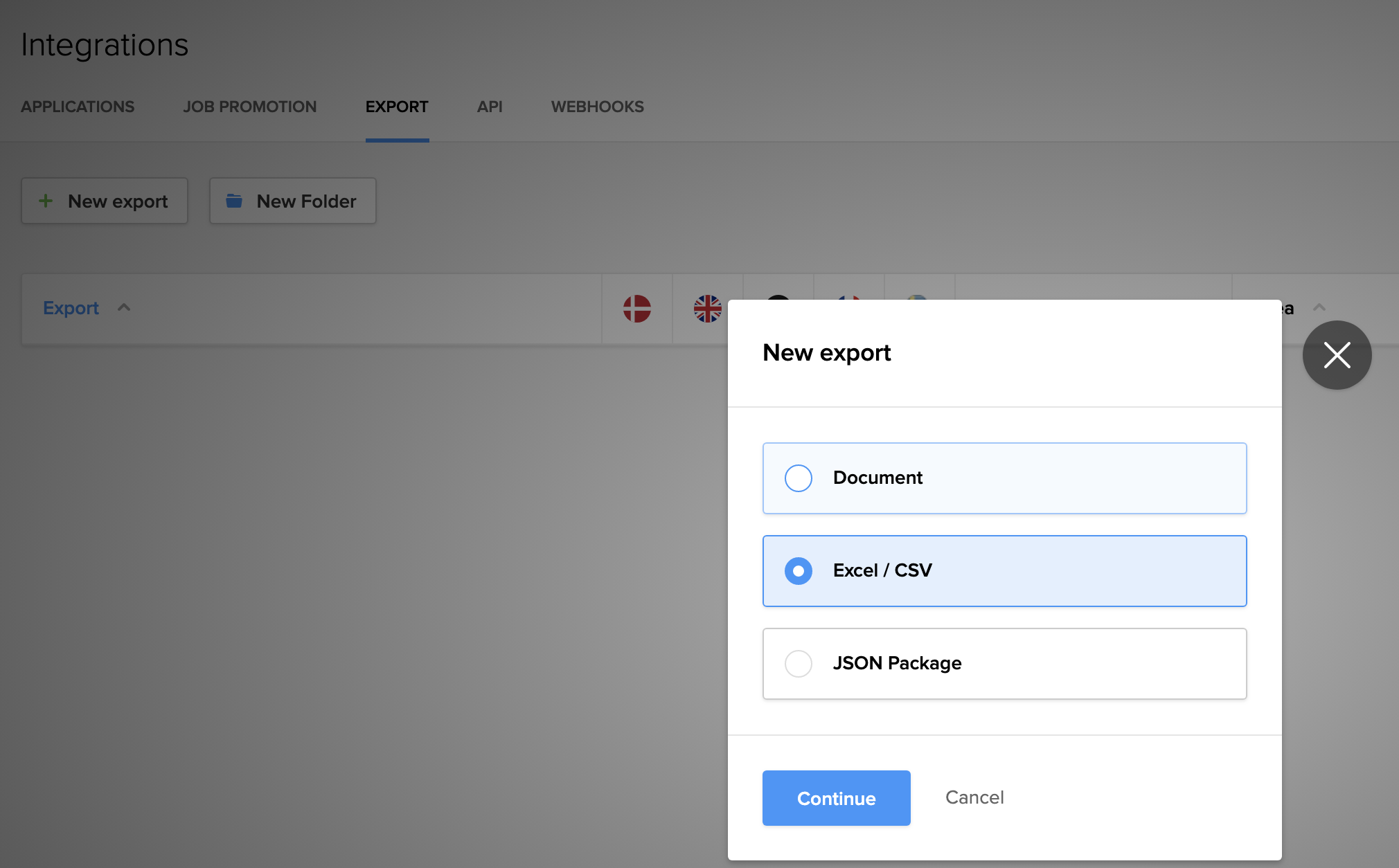
Task: Click the black circular flag icon
Action: (778, 297)
